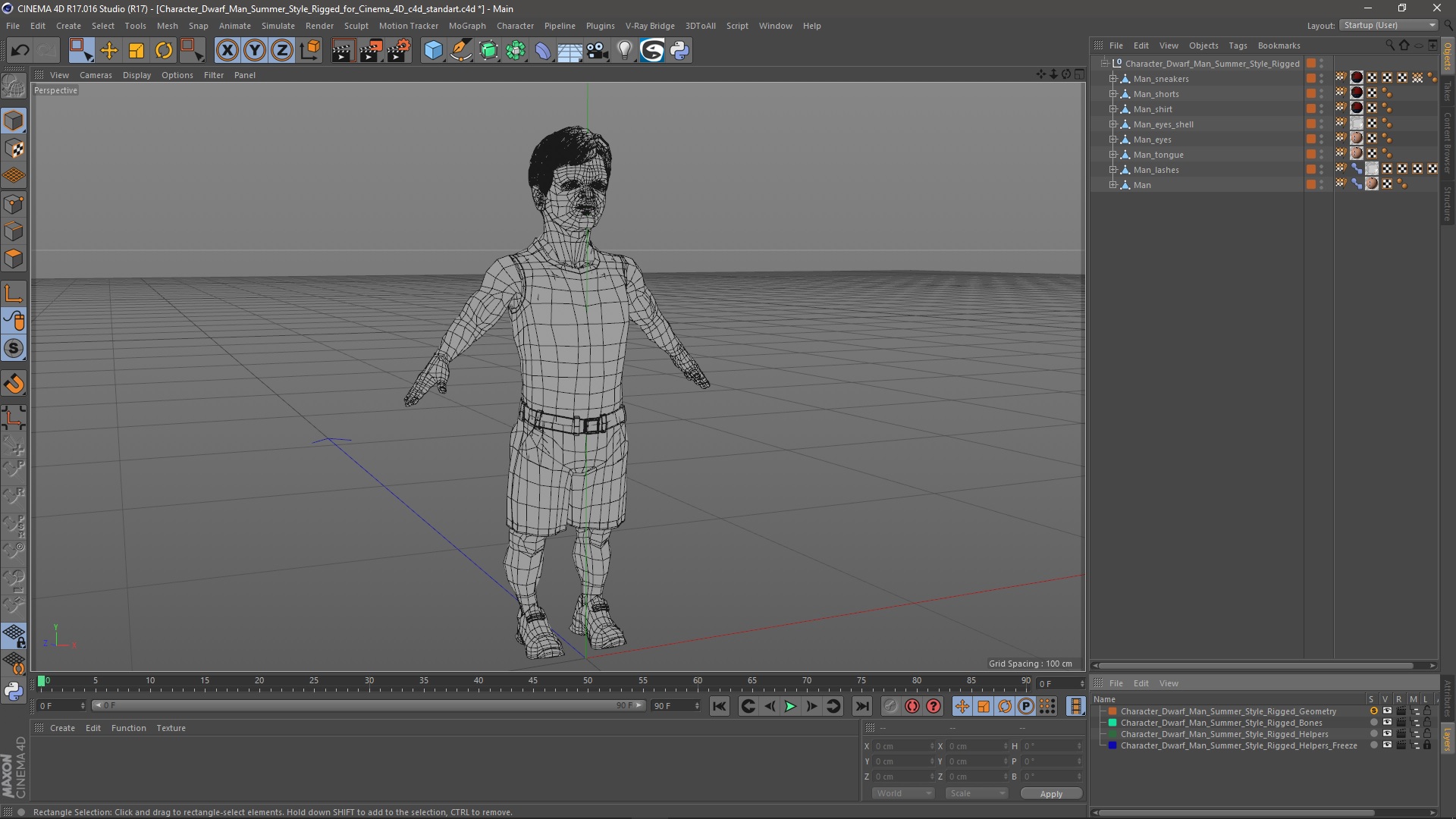Open Scale mode dropdown
This screenshot has height=819, width=1456.
(976, 793)
